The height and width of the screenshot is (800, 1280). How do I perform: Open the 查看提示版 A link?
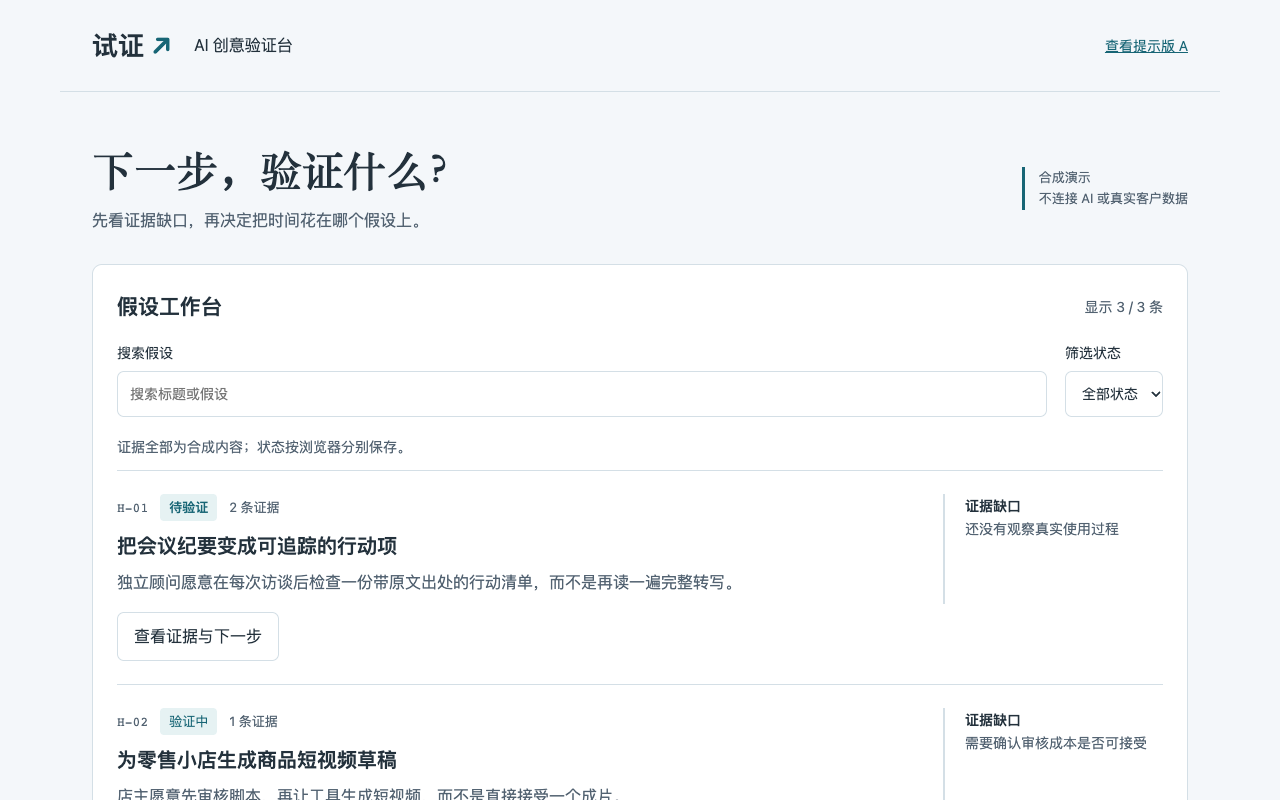point(1146,46)
